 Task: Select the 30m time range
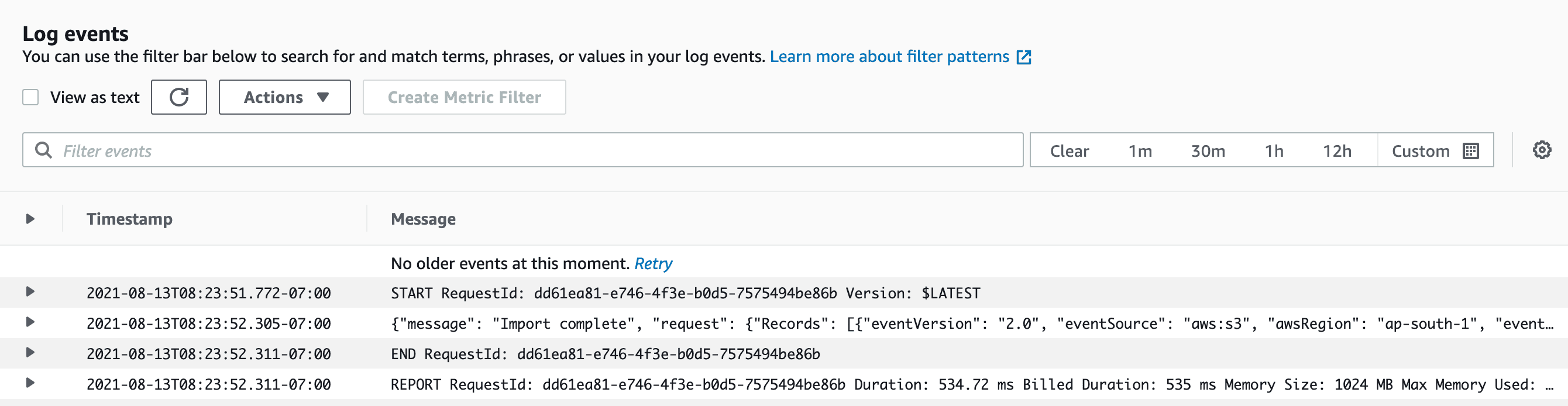(1208, 151)
